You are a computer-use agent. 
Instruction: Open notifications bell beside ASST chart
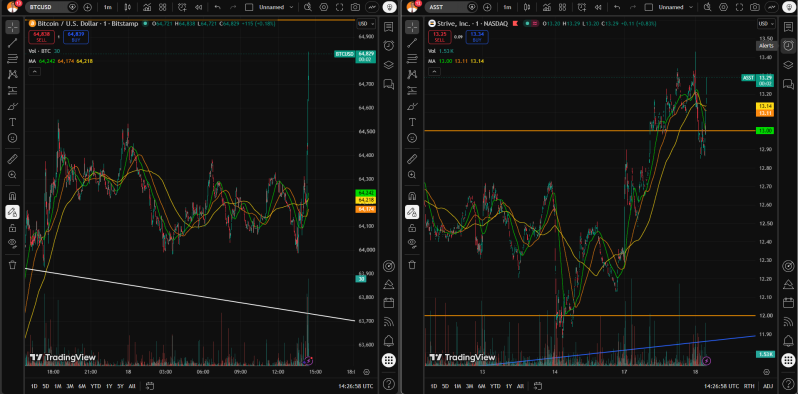[788, 340]
